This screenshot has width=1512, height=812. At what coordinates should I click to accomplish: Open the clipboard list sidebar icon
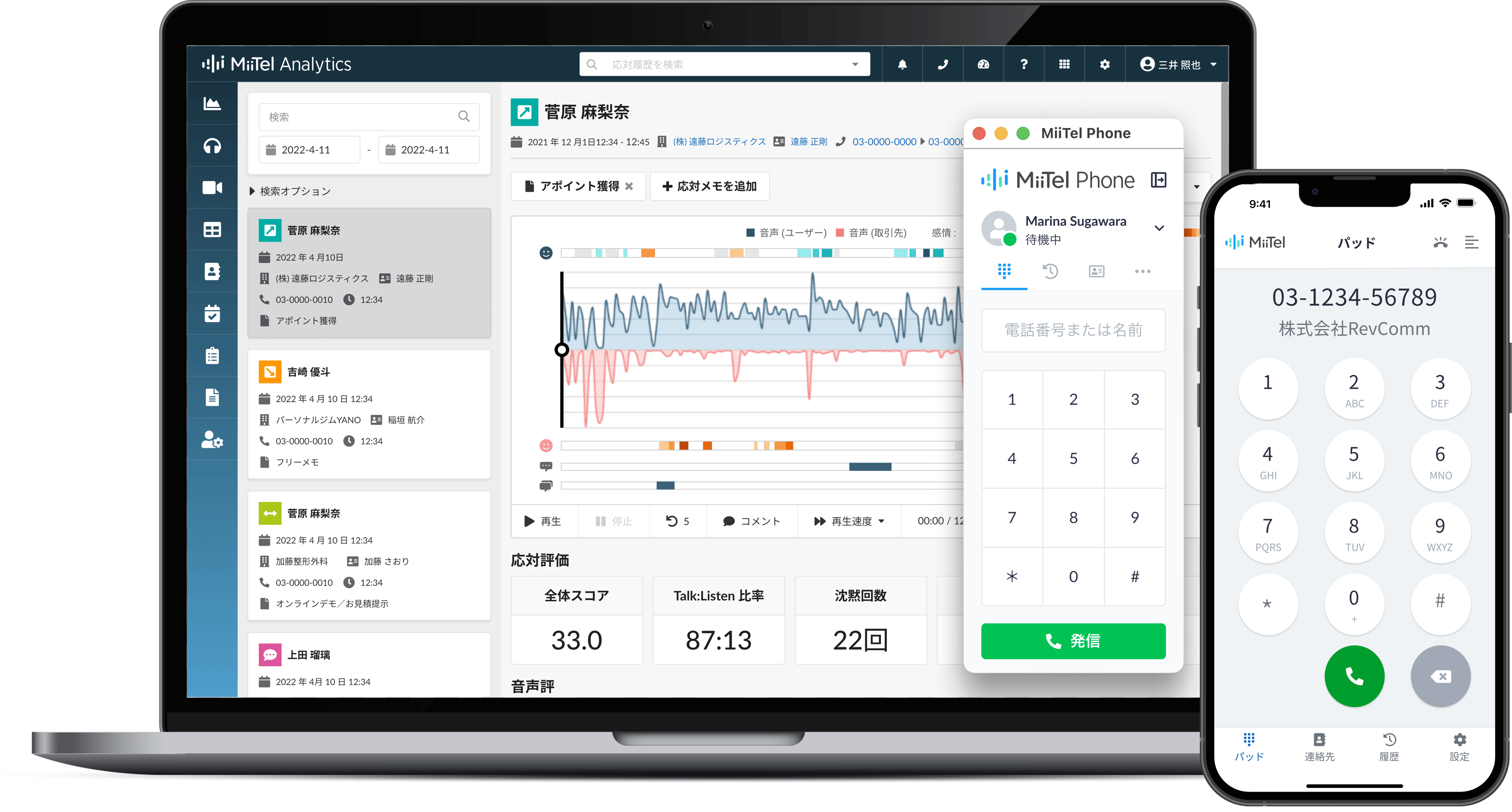[212, 356]
